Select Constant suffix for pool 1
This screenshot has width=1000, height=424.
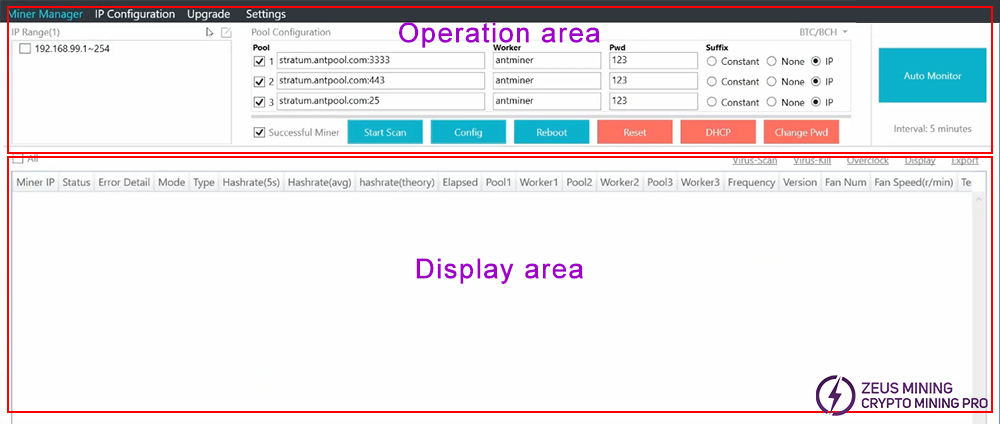712,61
